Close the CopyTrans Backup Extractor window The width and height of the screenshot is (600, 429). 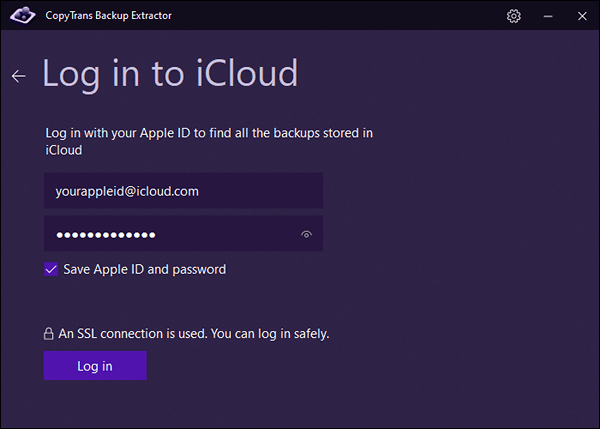582,16
